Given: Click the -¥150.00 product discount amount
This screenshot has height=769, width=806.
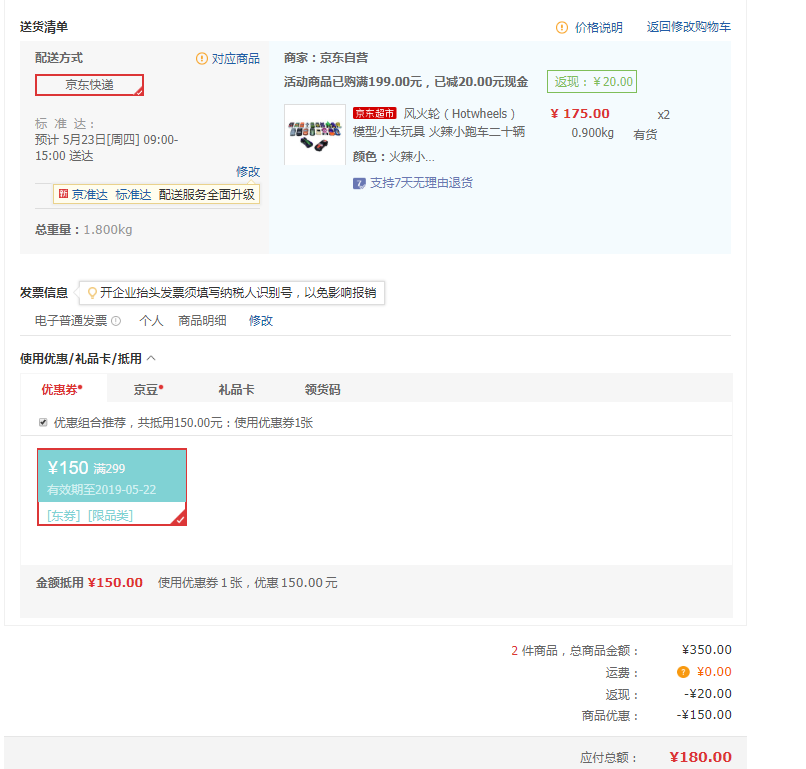Looking at the screenshot, I should (x=704, y=715).
